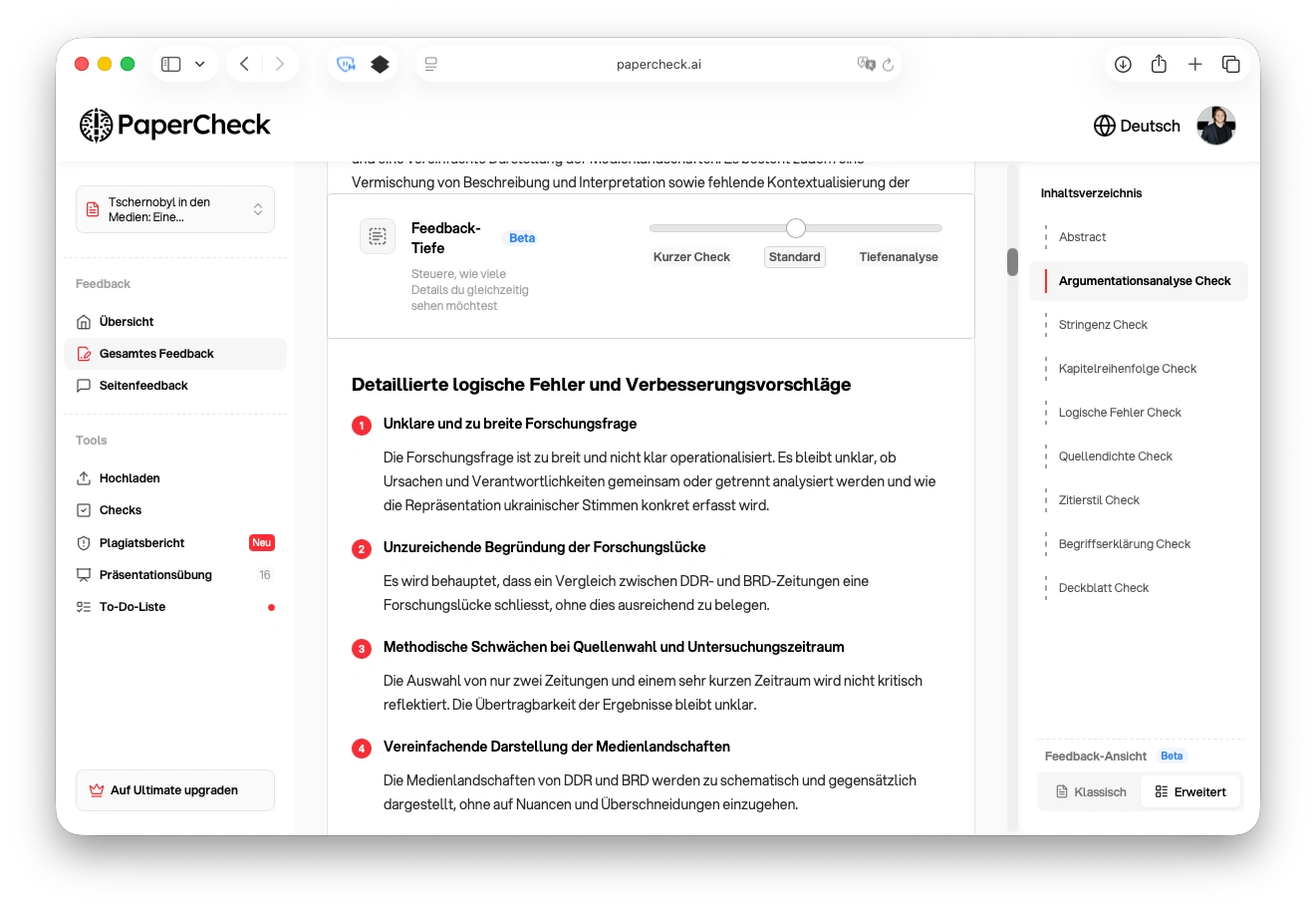Expand the chevron next to the sidebar button
This screenshot has height=909, width=1316.
click(198, 63)
